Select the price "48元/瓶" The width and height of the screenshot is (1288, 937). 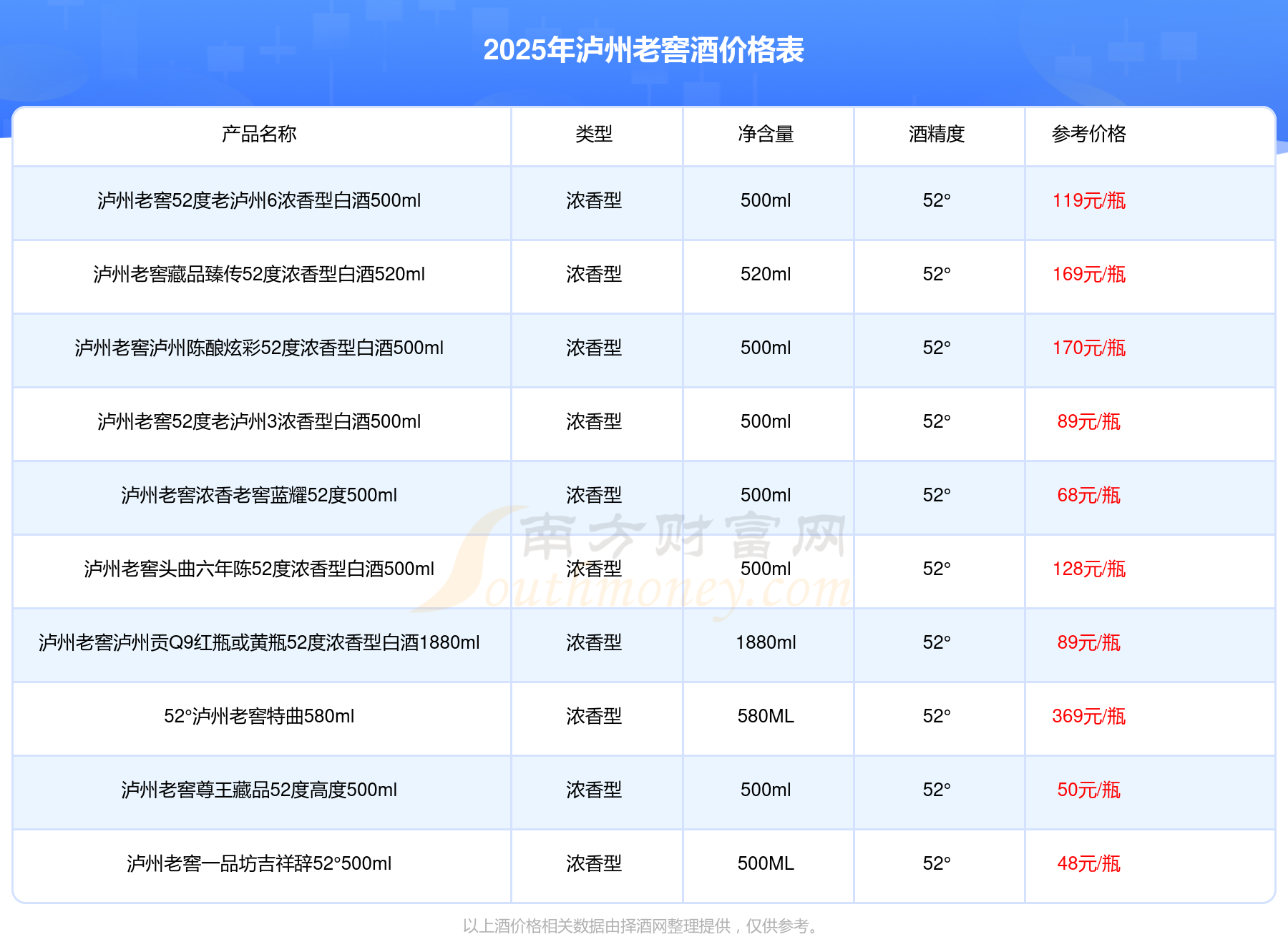pos(1089,863)
